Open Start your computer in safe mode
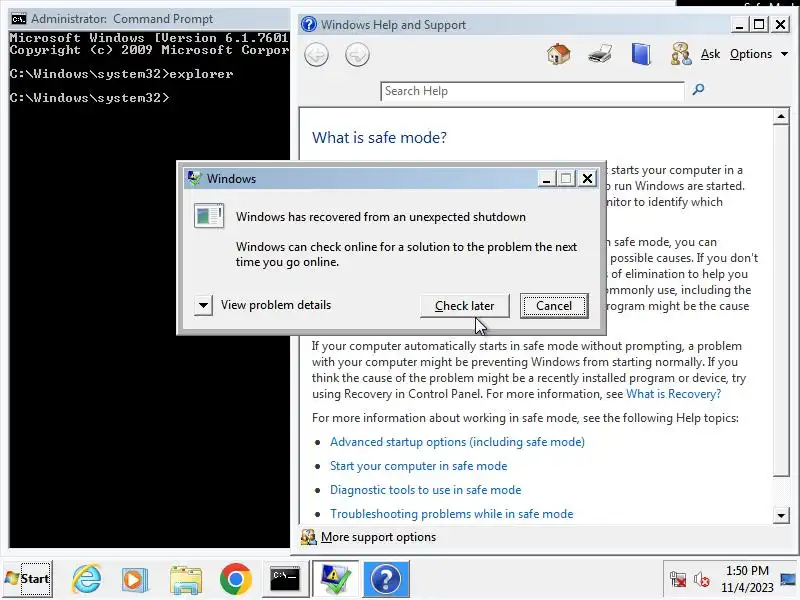The width and height of the screenshot is (800, 600). coord(418,466)
